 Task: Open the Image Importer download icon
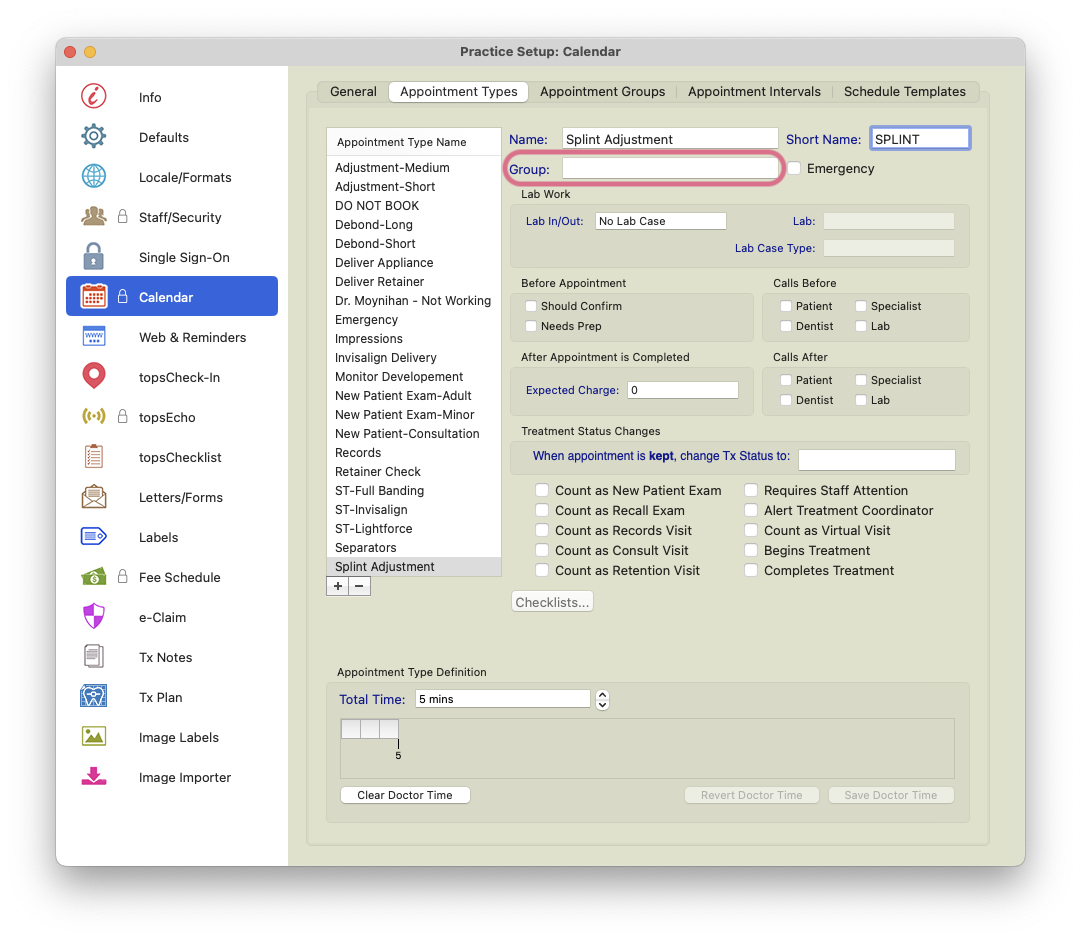click(x=94, y=776)
